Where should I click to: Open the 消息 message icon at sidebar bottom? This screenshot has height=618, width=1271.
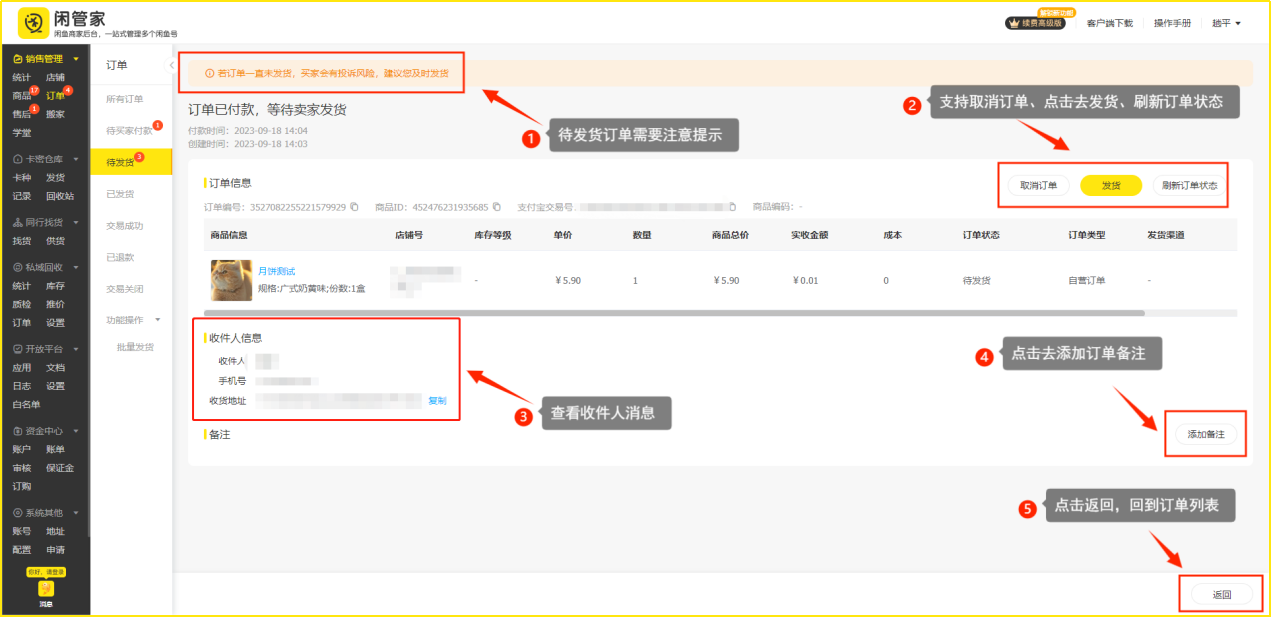click(x=46, y=590)
